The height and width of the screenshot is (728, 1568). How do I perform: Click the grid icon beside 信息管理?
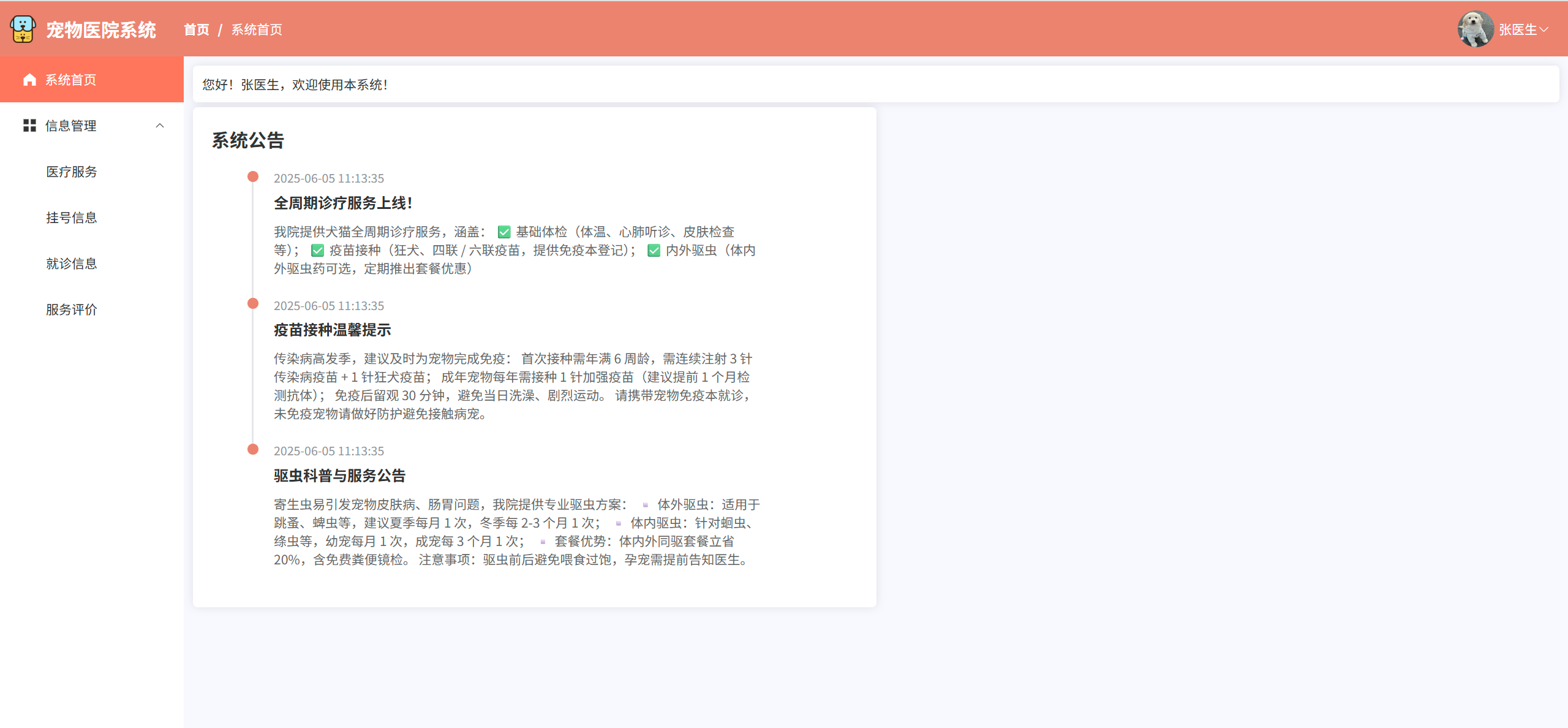(29, 126)
